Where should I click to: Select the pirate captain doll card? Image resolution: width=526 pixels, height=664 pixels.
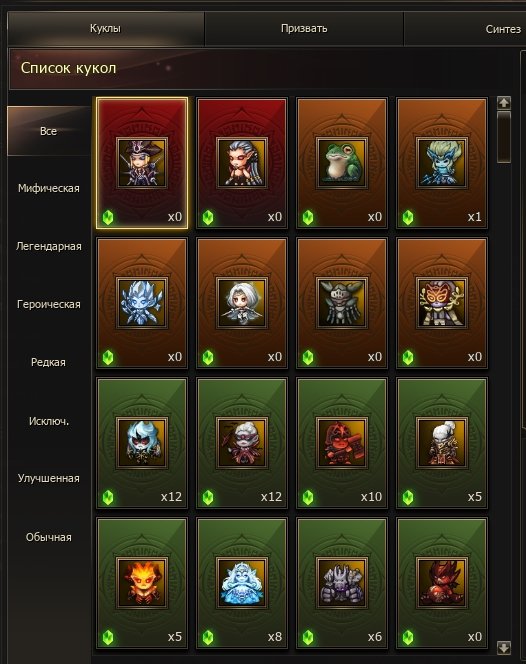[142, 163]
